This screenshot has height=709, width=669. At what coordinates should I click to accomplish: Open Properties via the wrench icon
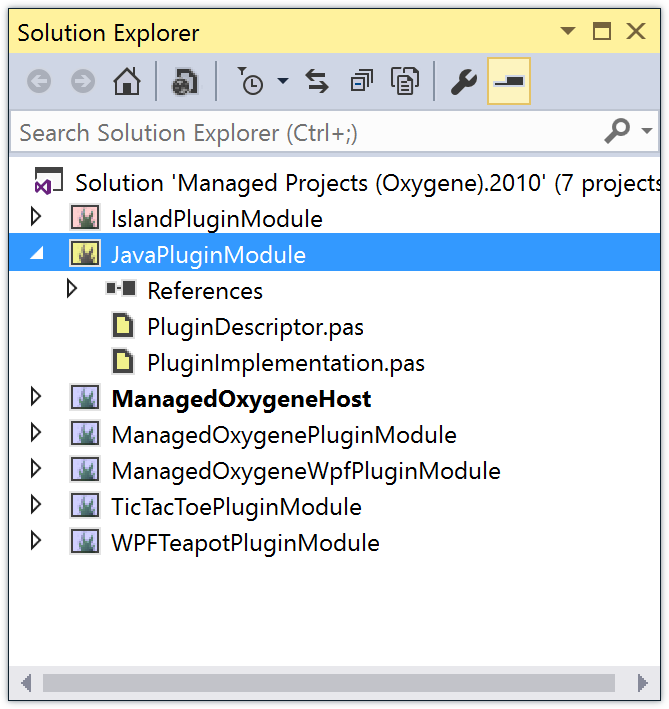pyautogui.click(x=464, y=82)
